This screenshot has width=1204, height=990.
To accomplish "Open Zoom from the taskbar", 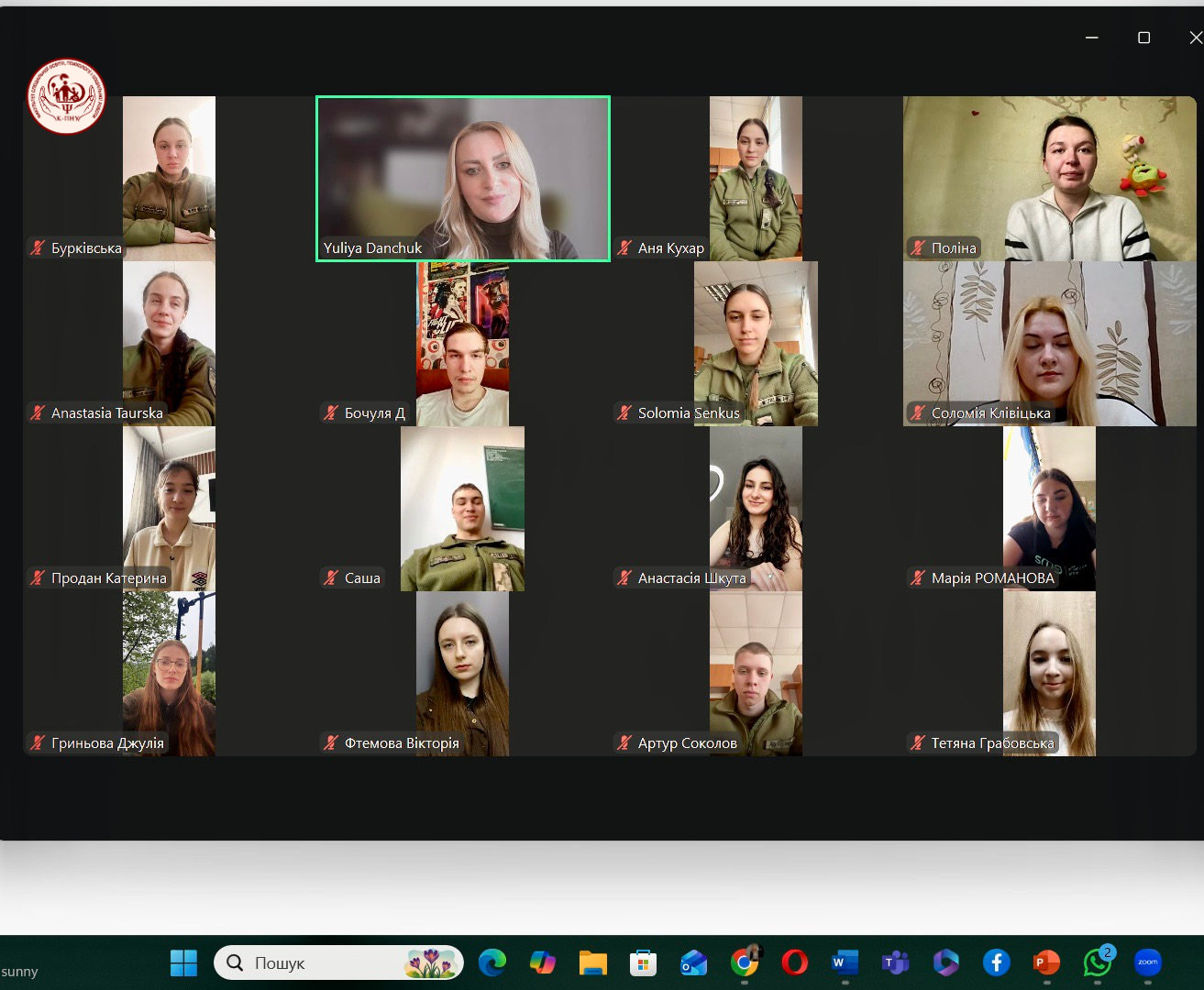I will [x=1147, y=962].
